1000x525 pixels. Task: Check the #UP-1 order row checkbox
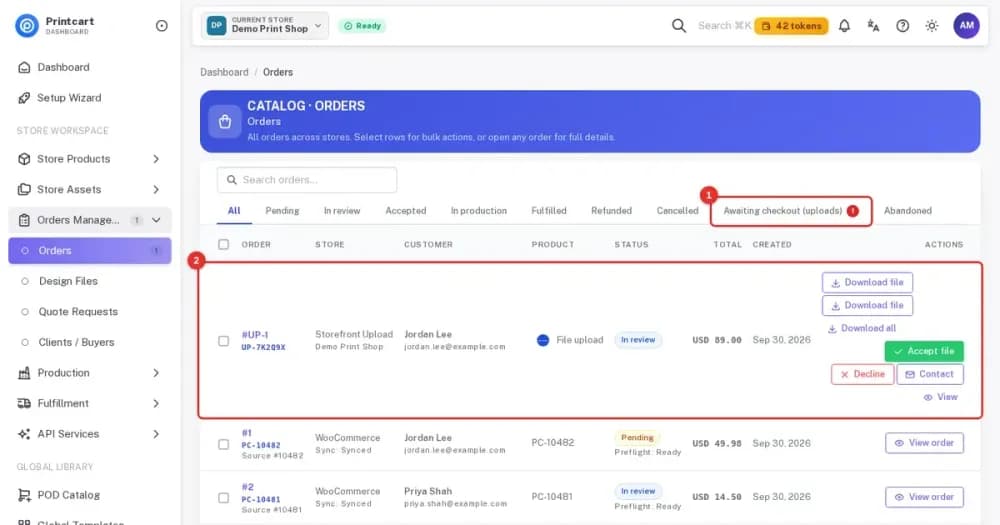point(223,341)
